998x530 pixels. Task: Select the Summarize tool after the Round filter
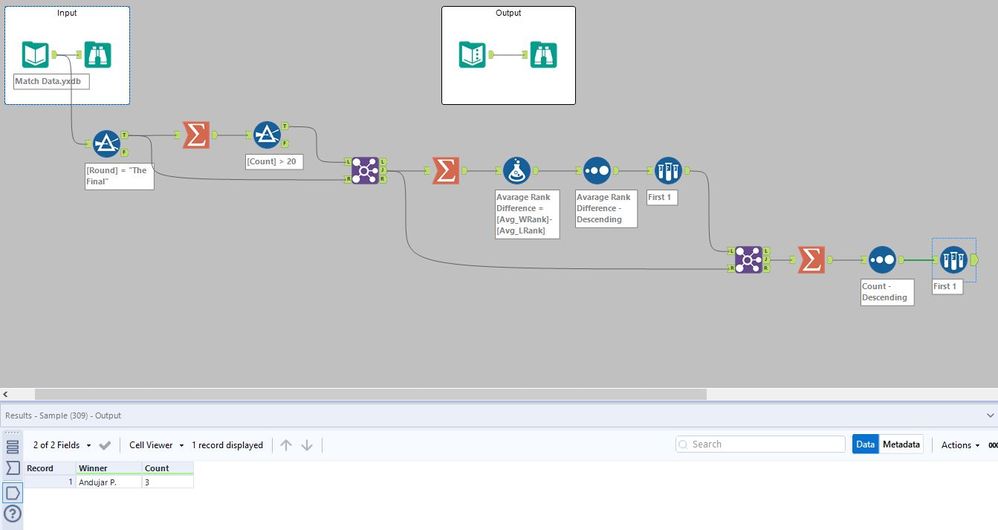(196, 135)
